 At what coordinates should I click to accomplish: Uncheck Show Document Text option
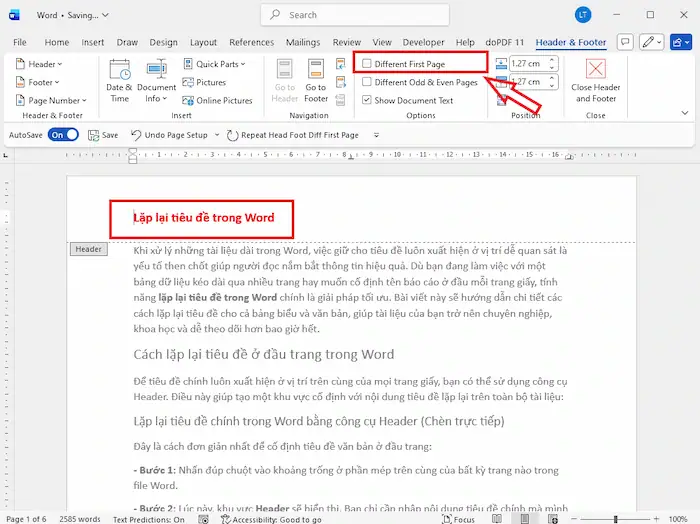[x=367, y=100]
